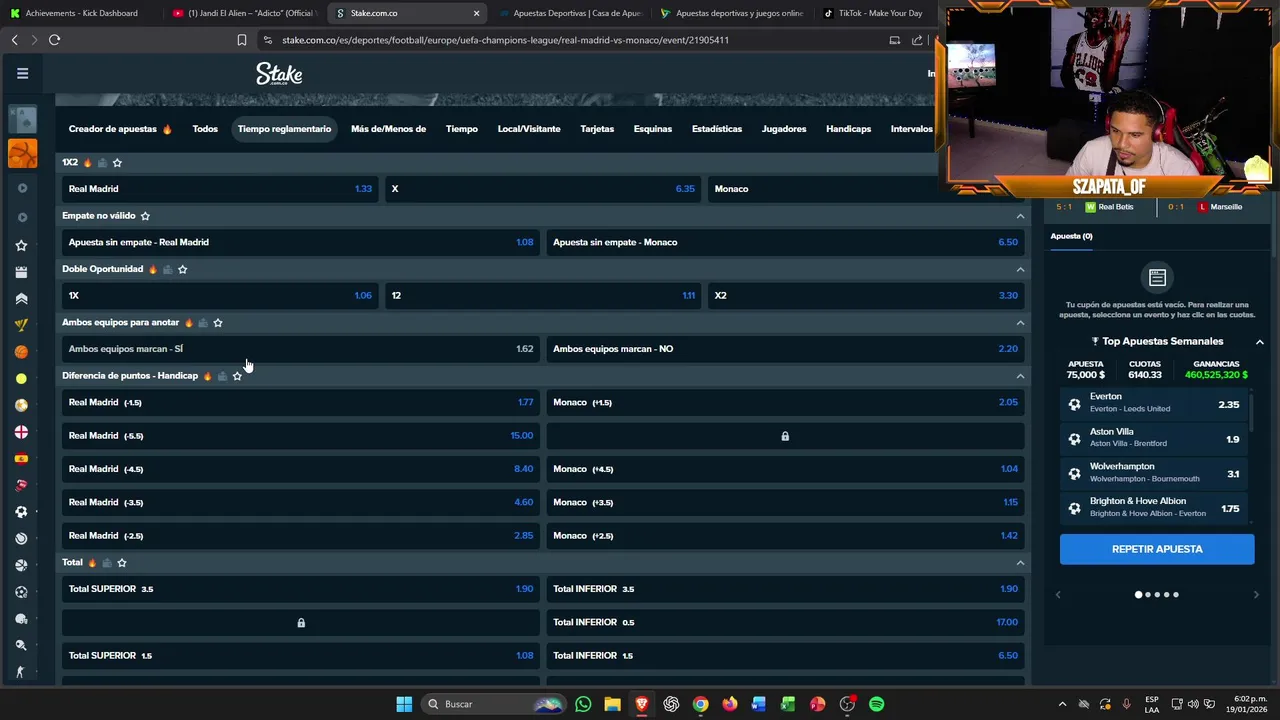
Task: Favorite the Total market star
Action: pyautogui.click(x=122, y=562)
